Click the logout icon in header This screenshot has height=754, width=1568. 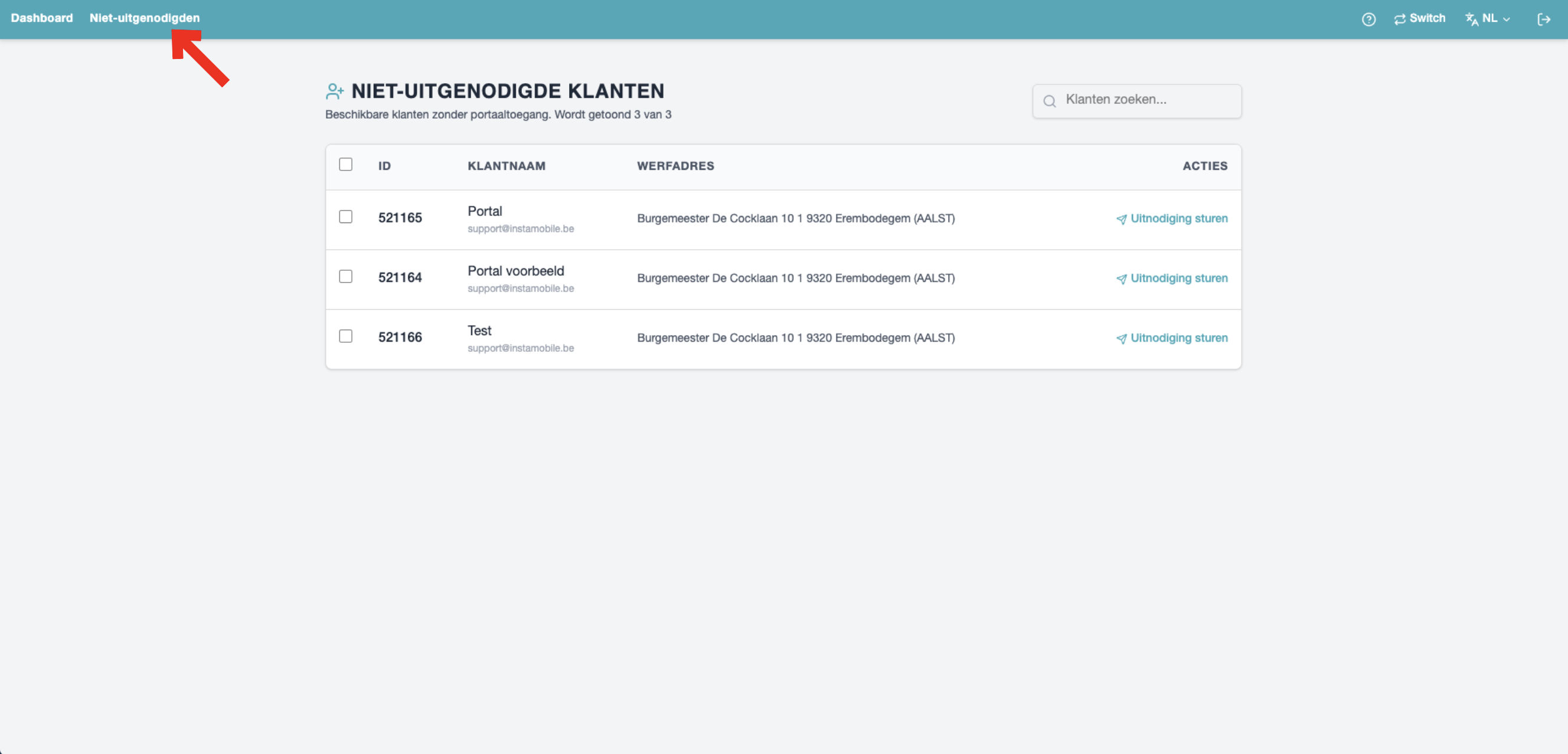[1544, 19]
